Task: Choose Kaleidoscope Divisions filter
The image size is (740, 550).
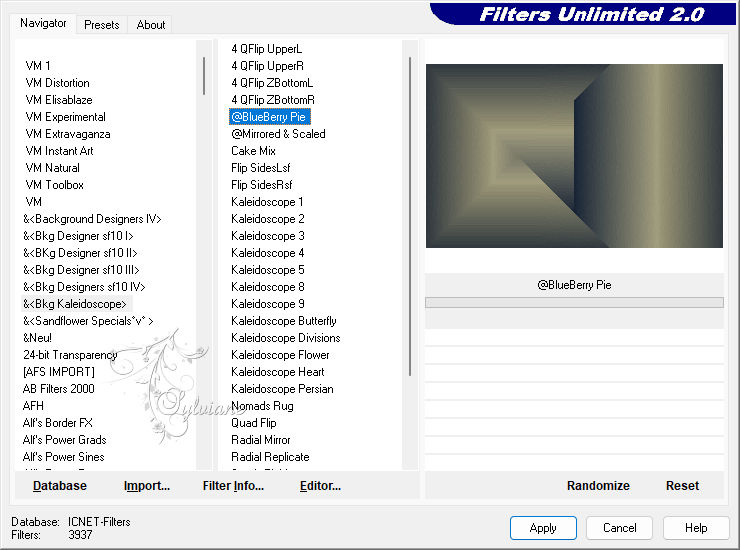Action: (x=286, y=338)
